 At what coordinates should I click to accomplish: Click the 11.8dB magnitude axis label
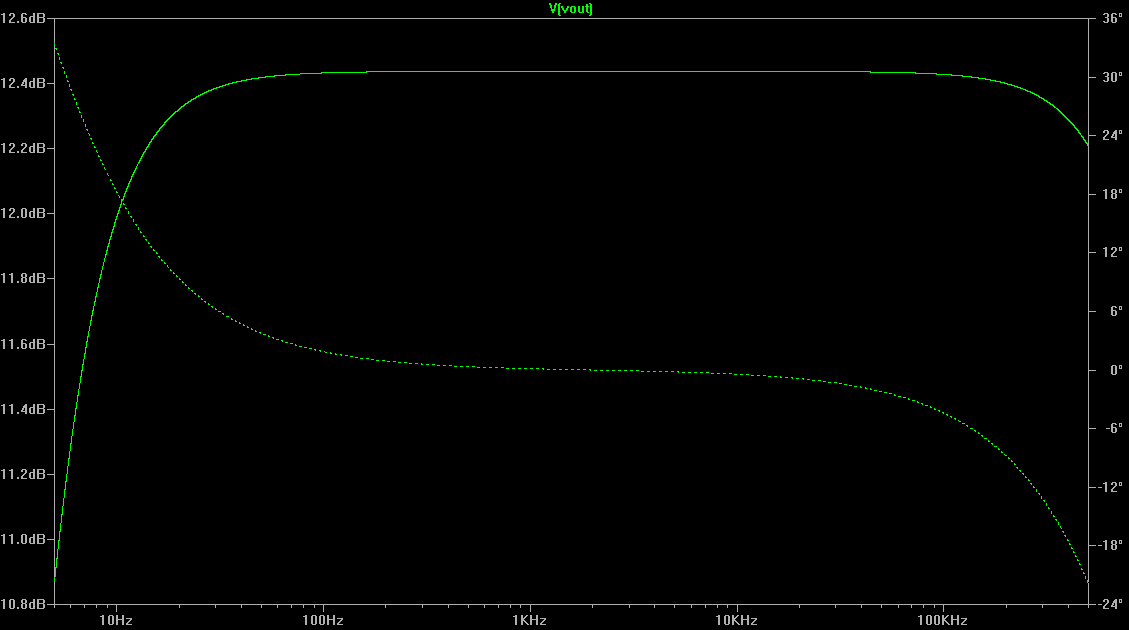pyautogui.click(x=23, y=279)
